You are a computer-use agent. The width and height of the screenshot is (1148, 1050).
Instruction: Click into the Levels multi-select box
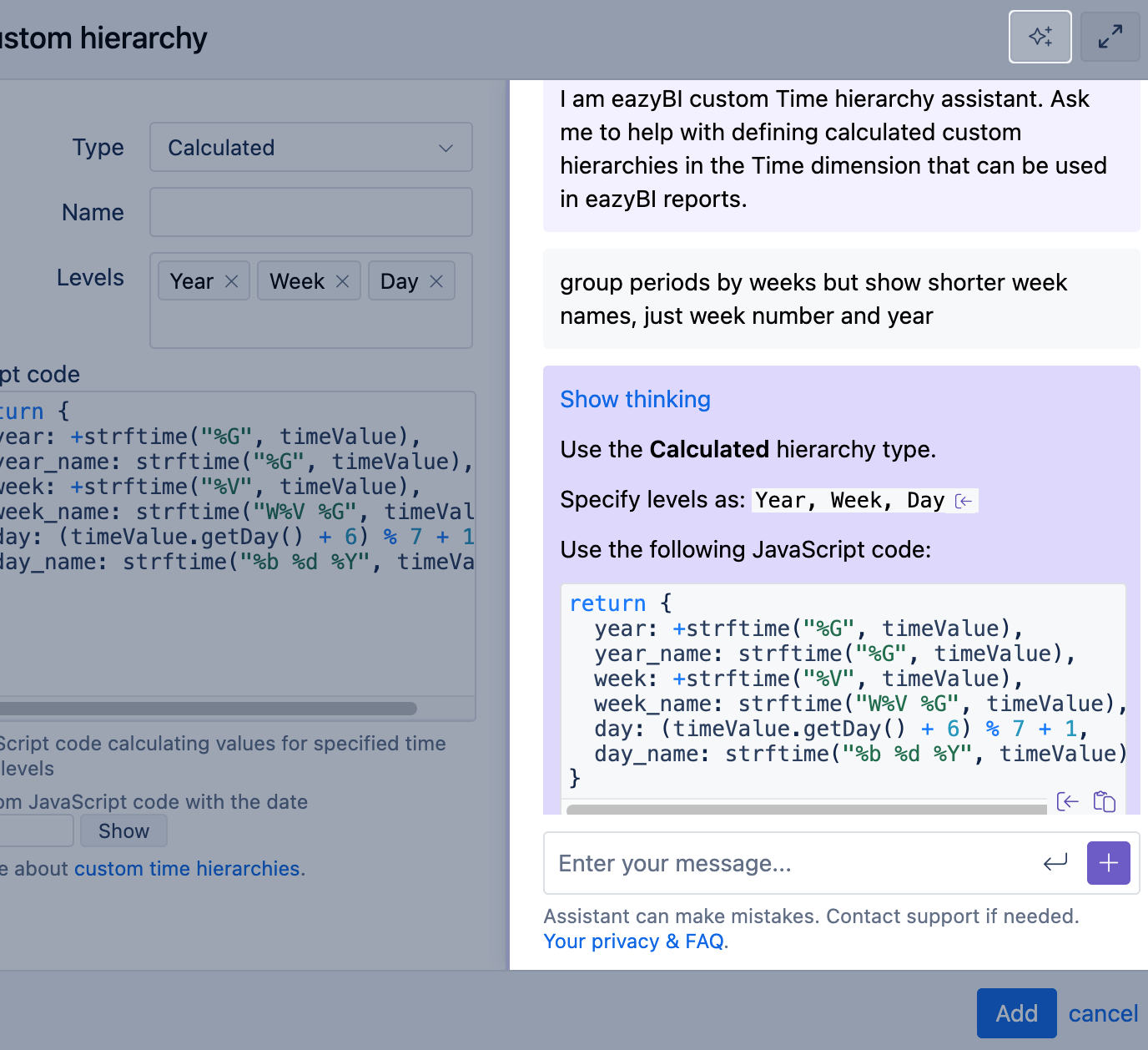click(x=310, y=325)
